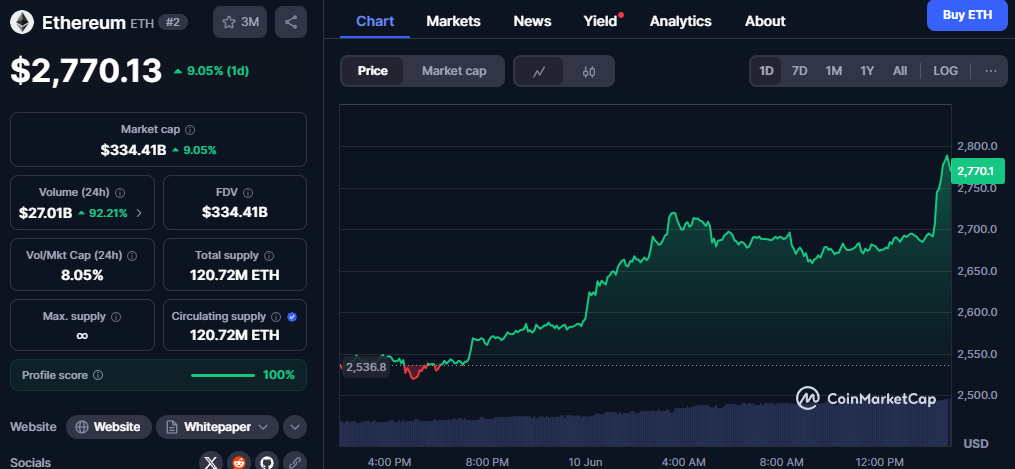Viewport: 1015px width, 469px height.
Task: Show FDV info icon
Action: (248, 192)
